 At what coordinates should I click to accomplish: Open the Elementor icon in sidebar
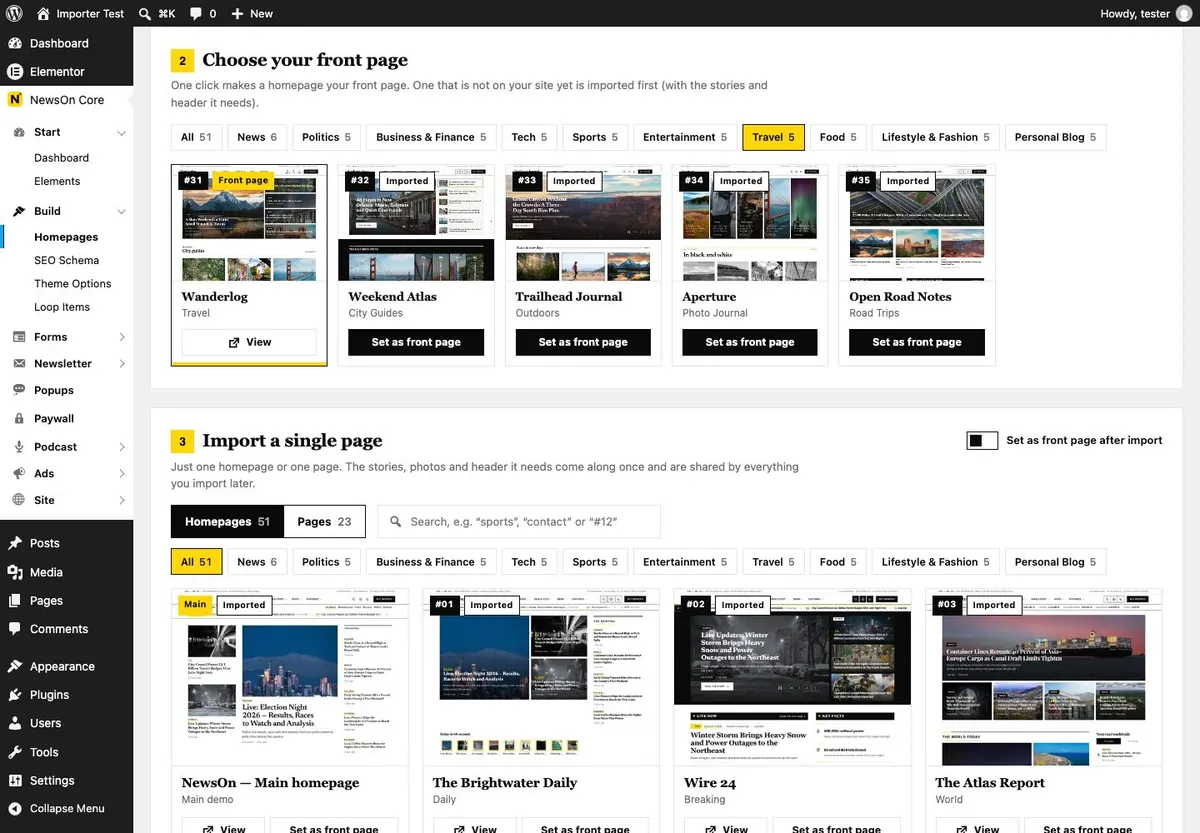(x=15, y=72)
